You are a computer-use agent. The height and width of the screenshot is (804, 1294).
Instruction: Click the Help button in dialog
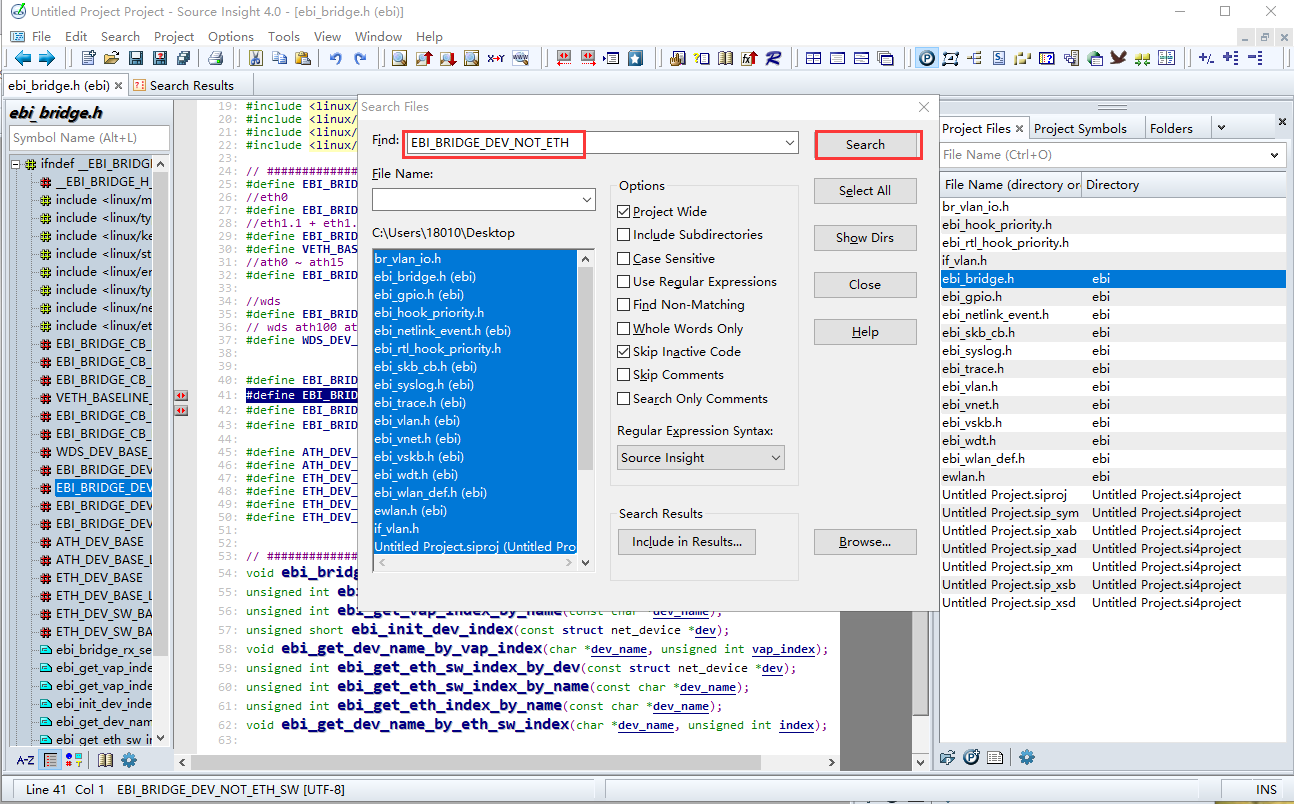coord(865,332)
